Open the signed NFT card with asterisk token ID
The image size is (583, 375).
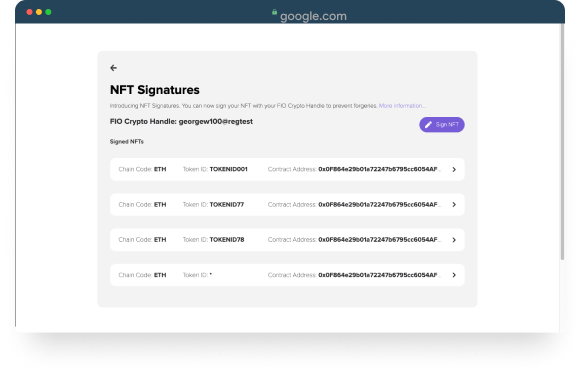[x=287, y=275]
